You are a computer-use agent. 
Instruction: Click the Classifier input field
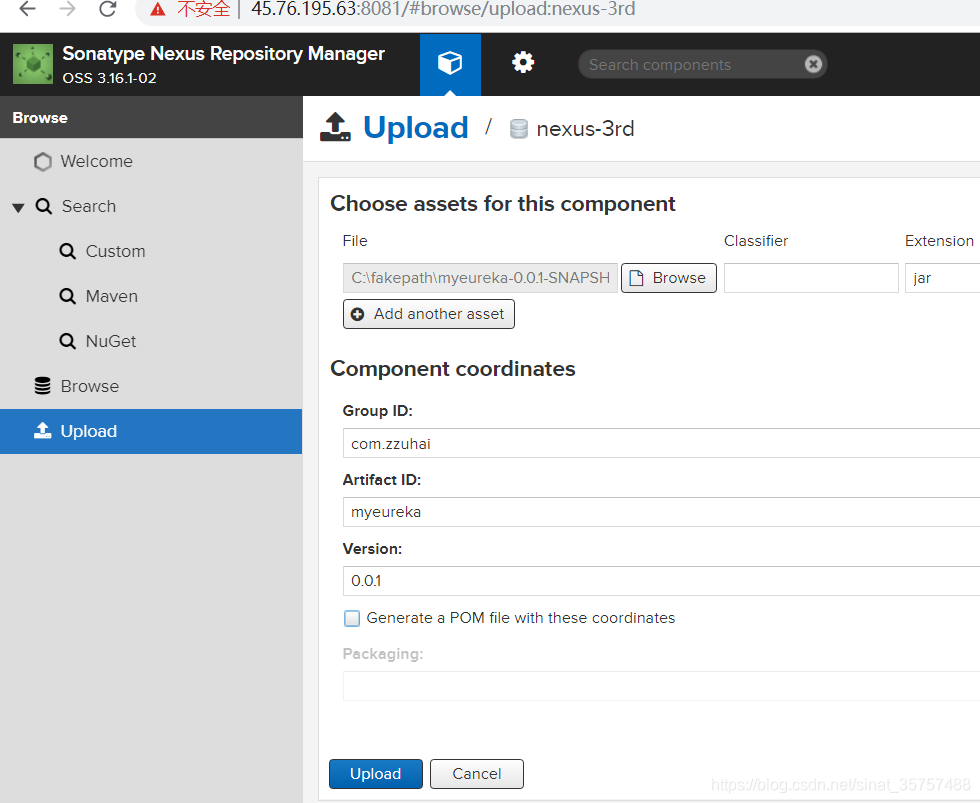[811, 278]
